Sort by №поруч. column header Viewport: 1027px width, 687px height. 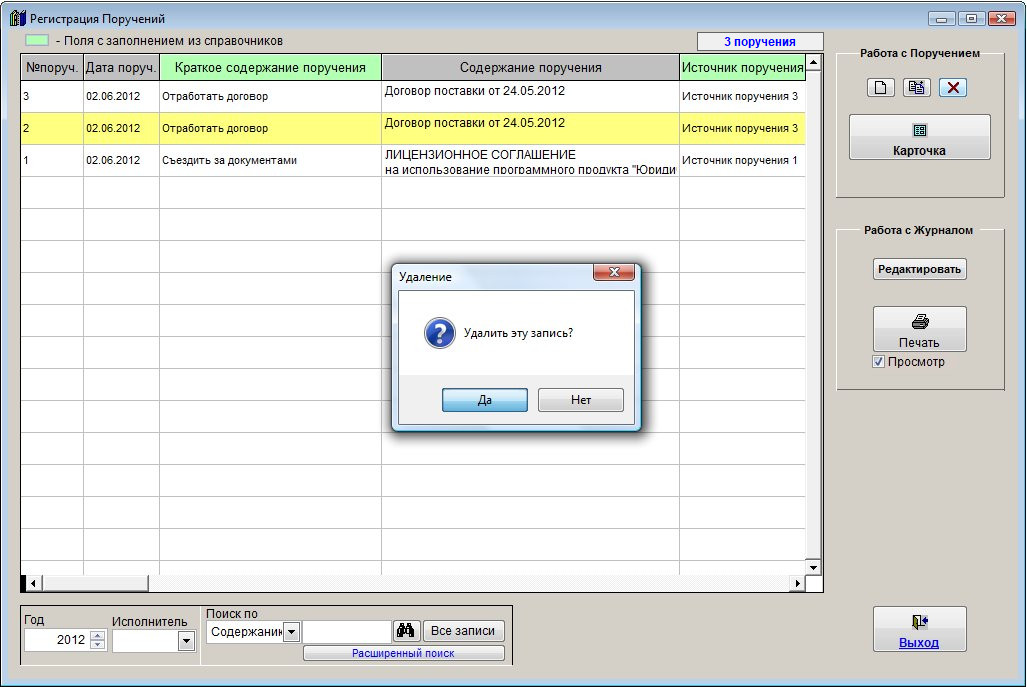(x=52, y=67)
